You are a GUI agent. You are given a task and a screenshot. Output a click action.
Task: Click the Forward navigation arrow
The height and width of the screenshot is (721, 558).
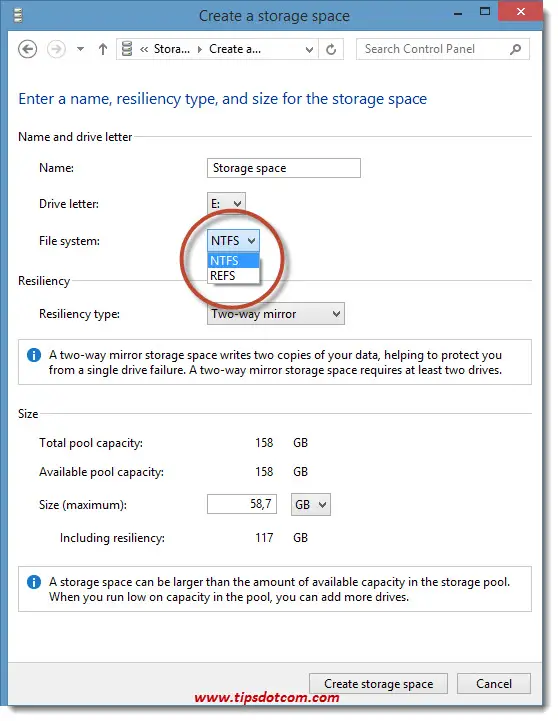click(x=56, y=49)
